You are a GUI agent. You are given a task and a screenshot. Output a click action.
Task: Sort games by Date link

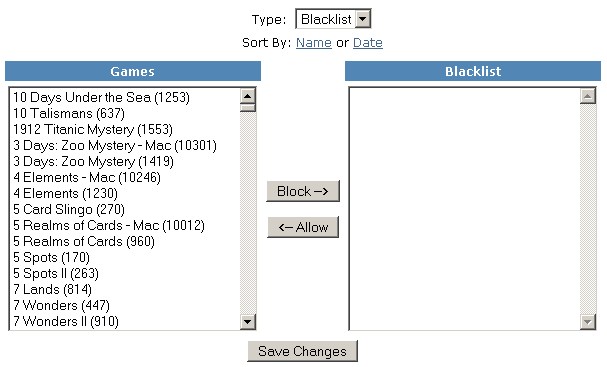368,43
